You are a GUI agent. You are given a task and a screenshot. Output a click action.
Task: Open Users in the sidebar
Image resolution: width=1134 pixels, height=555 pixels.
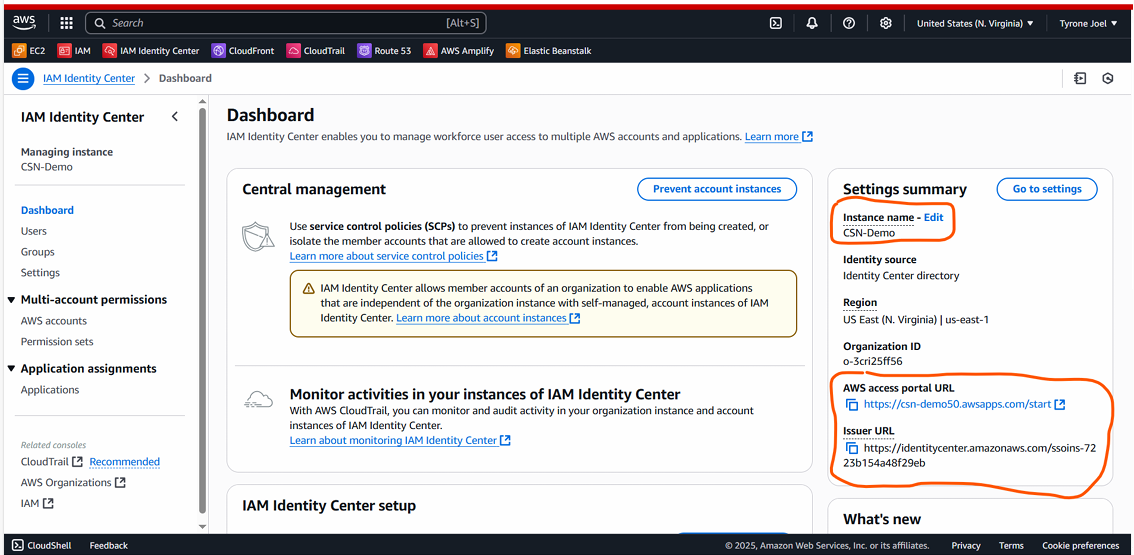tap(34, 232)
